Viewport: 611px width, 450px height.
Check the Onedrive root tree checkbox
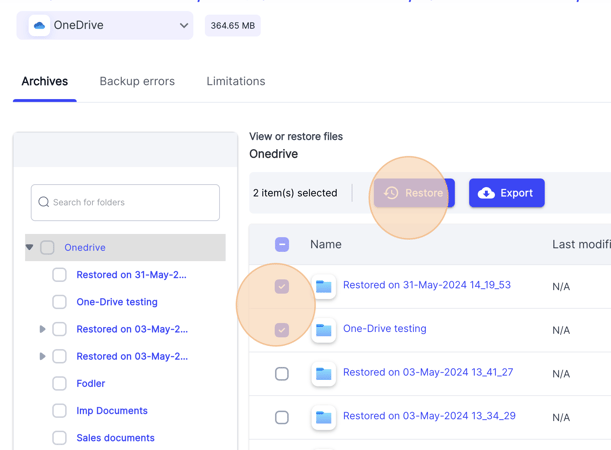point(47,247)
